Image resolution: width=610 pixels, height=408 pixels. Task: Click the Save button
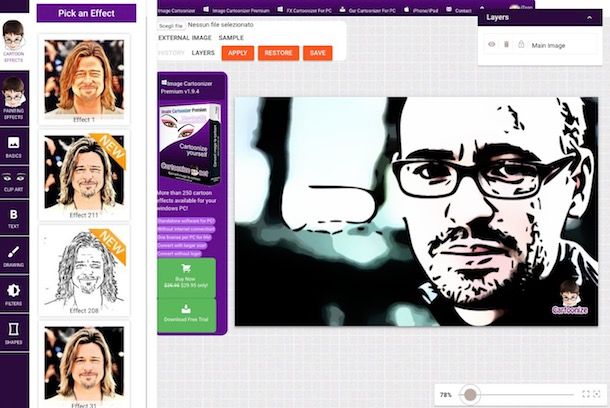coord(318,53)
